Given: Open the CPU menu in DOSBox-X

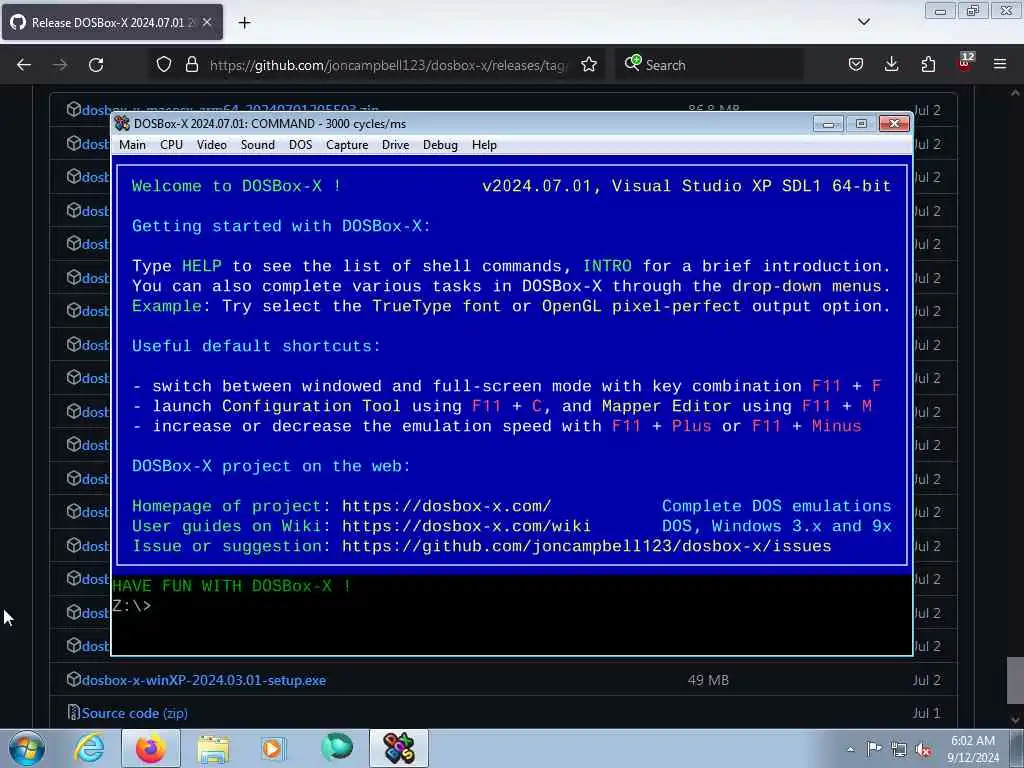Looking at the screenshot, I should click(x=171, y=145).
